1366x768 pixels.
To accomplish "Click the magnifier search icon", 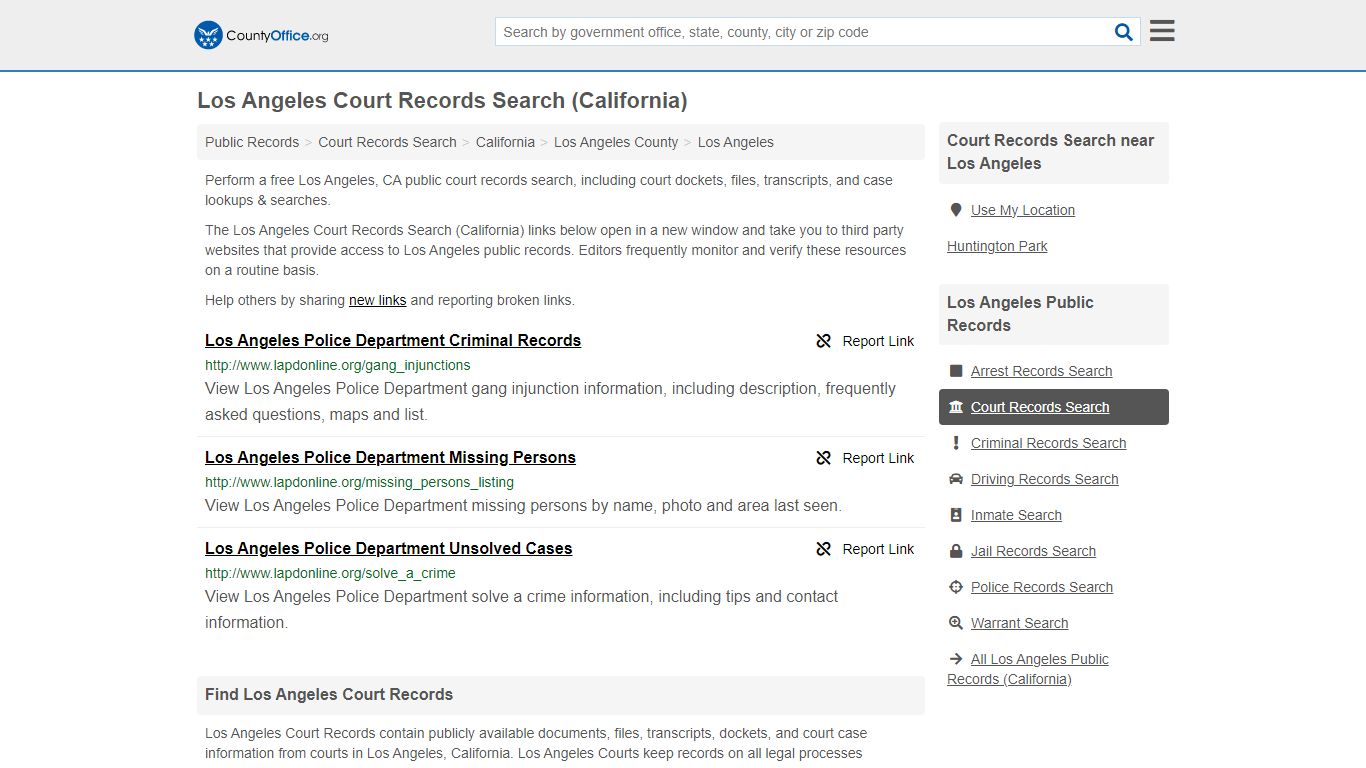I will coord(1124,32).
